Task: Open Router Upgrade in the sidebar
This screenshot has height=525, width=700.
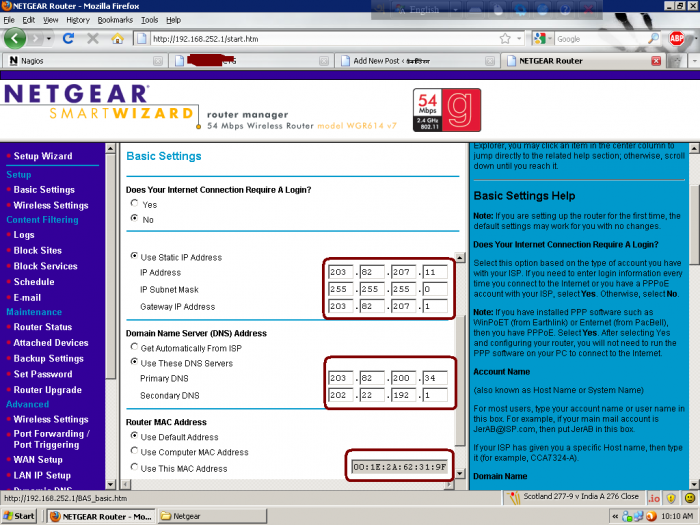Action: (47, 390)
